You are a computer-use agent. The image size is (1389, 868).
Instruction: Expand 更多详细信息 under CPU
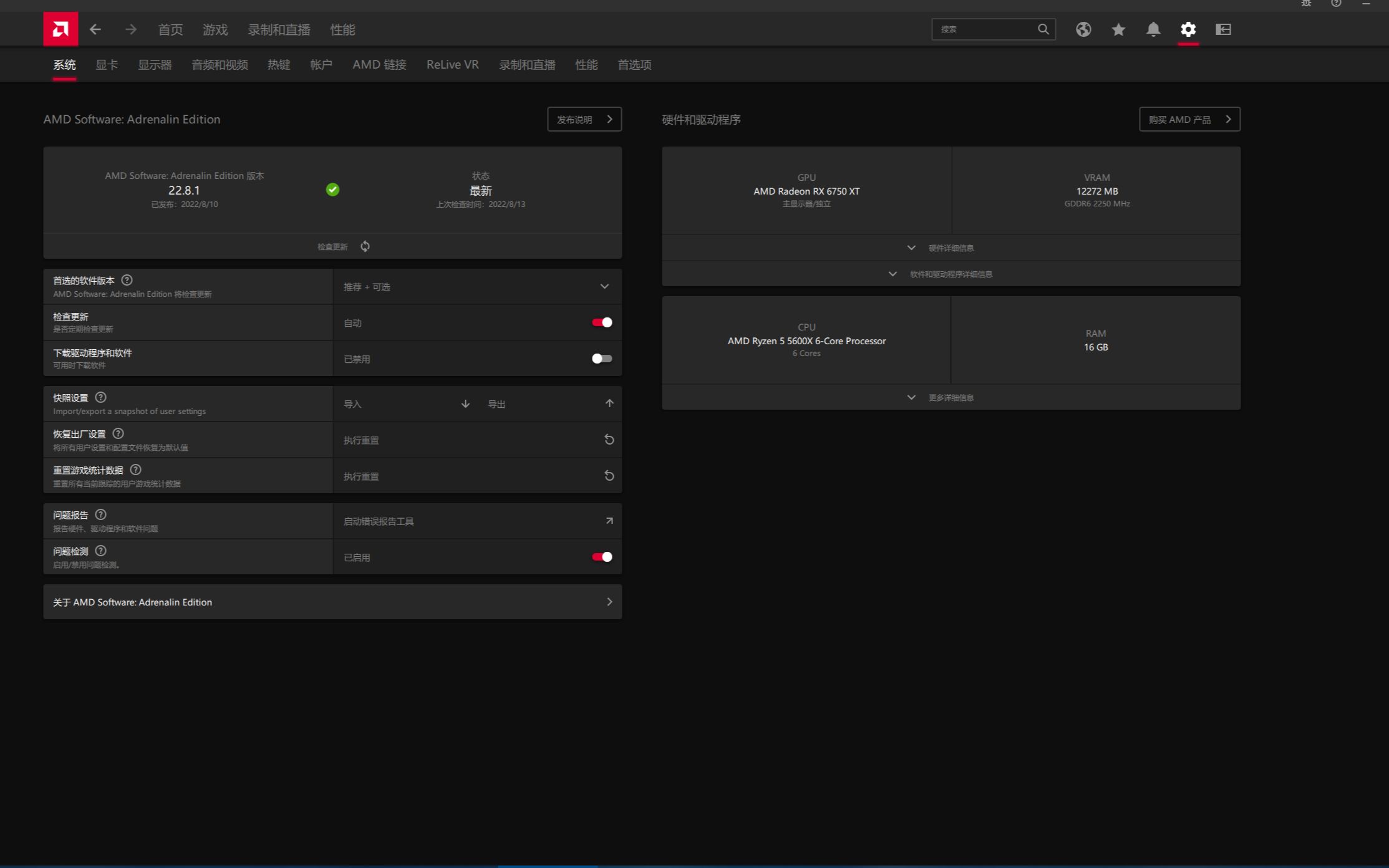click(951, 397)
